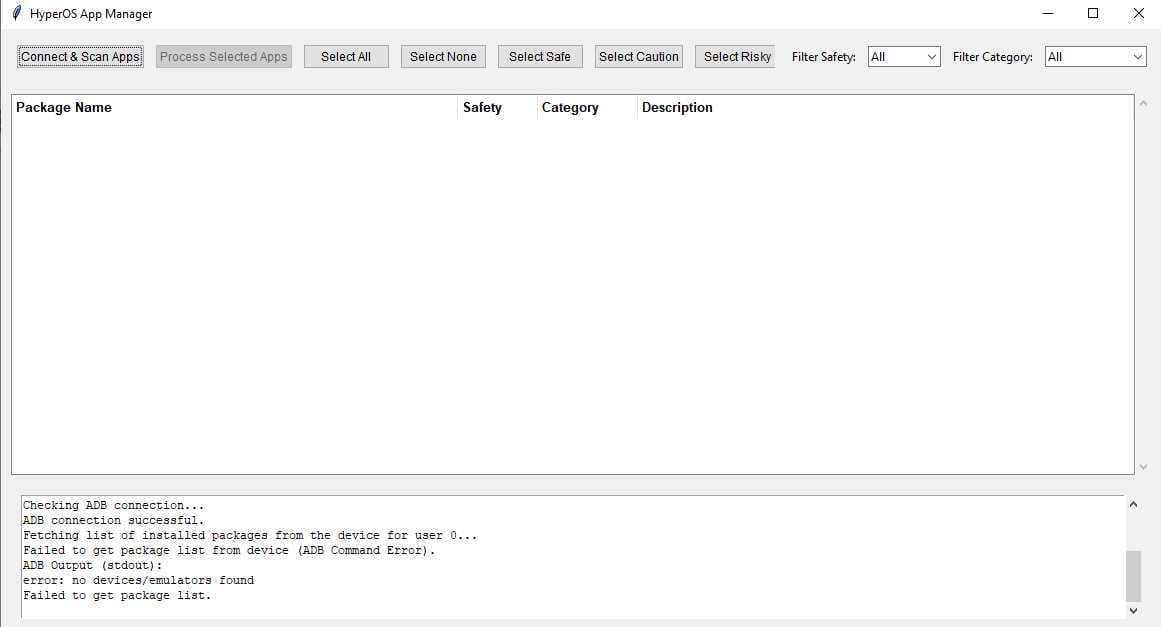
Task: Click the HyperOS App Manager title bar icon
Action: (x=18, y=13)
